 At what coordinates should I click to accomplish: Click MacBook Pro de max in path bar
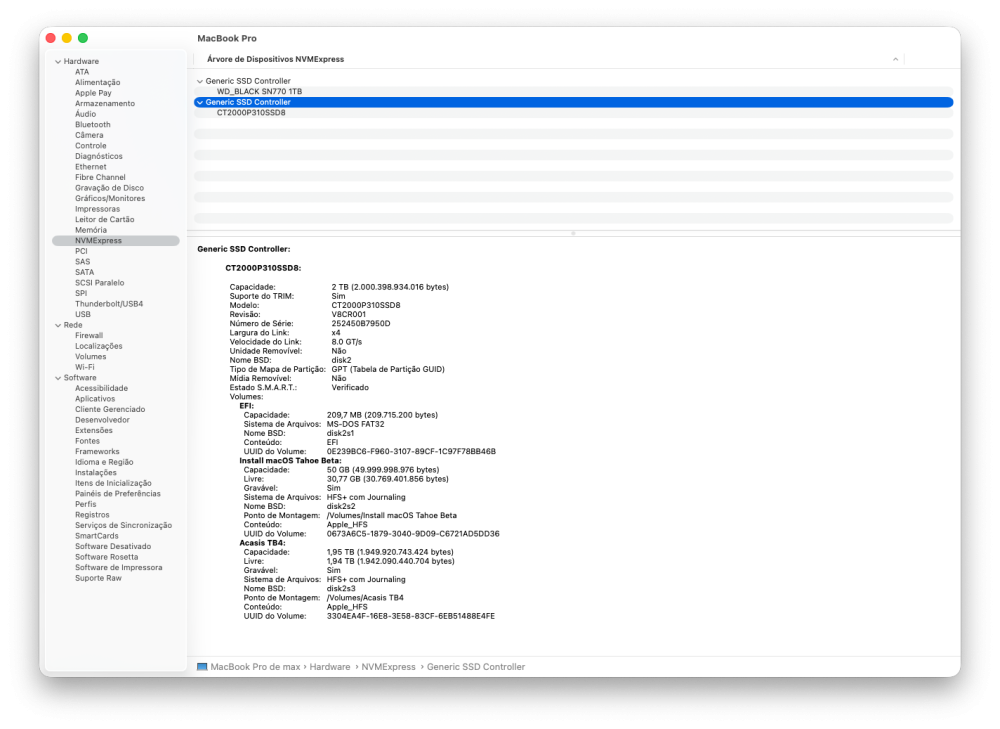click(x=255, y=666)
